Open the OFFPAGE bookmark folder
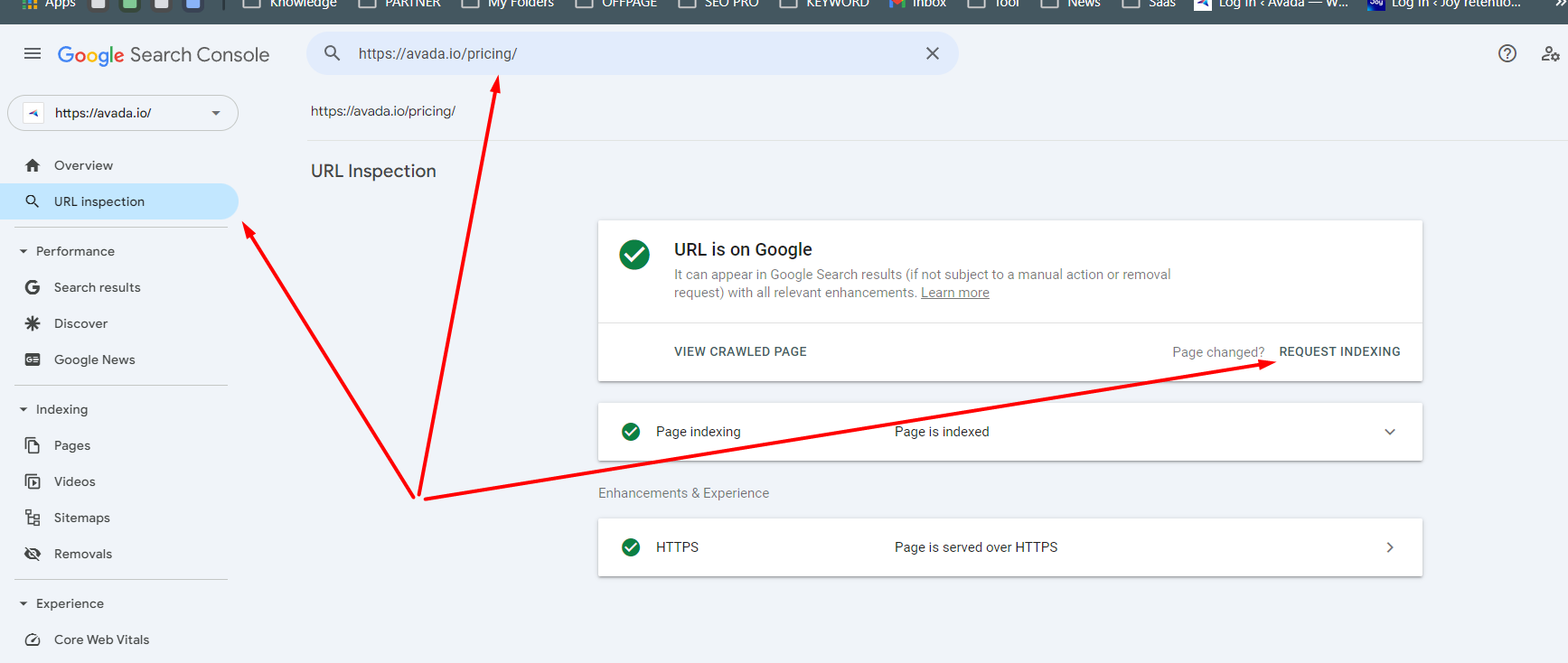The image size is (1568, 663). pos(616,4)
